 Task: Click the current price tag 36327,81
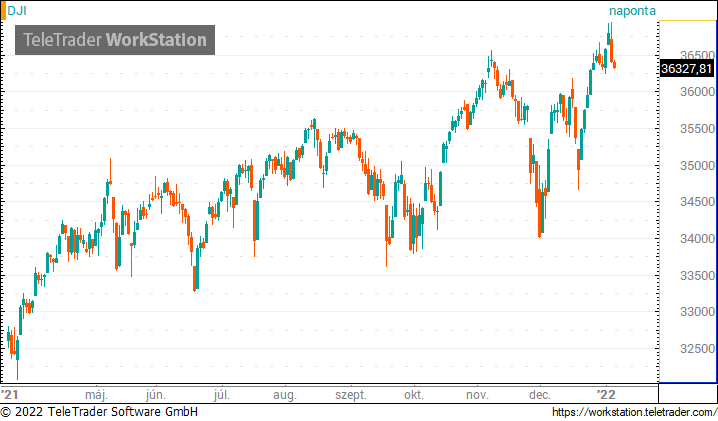(687, 69)
